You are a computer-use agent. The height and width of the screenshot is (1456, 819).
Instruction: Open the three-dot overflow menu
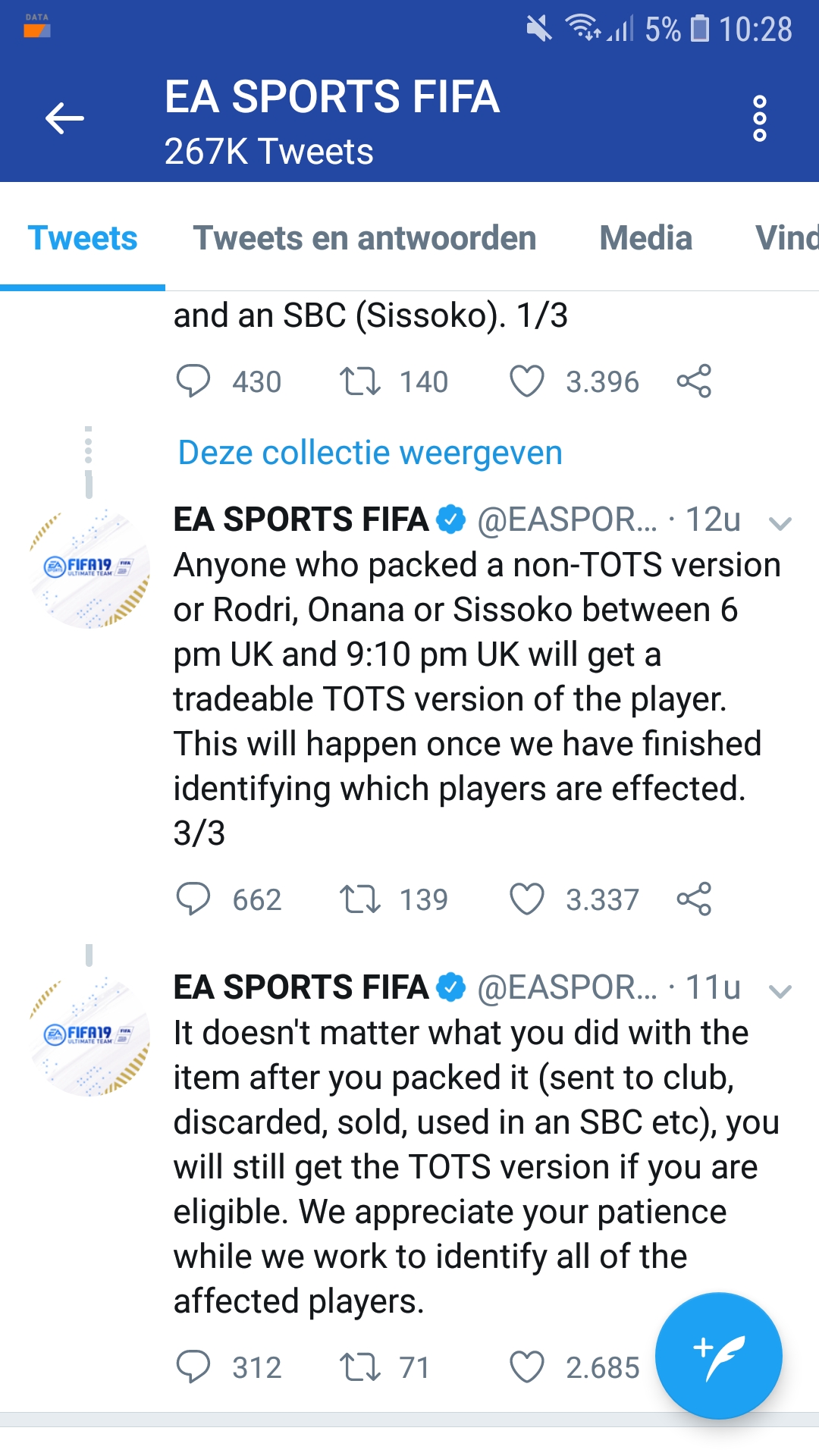(759, 118)
